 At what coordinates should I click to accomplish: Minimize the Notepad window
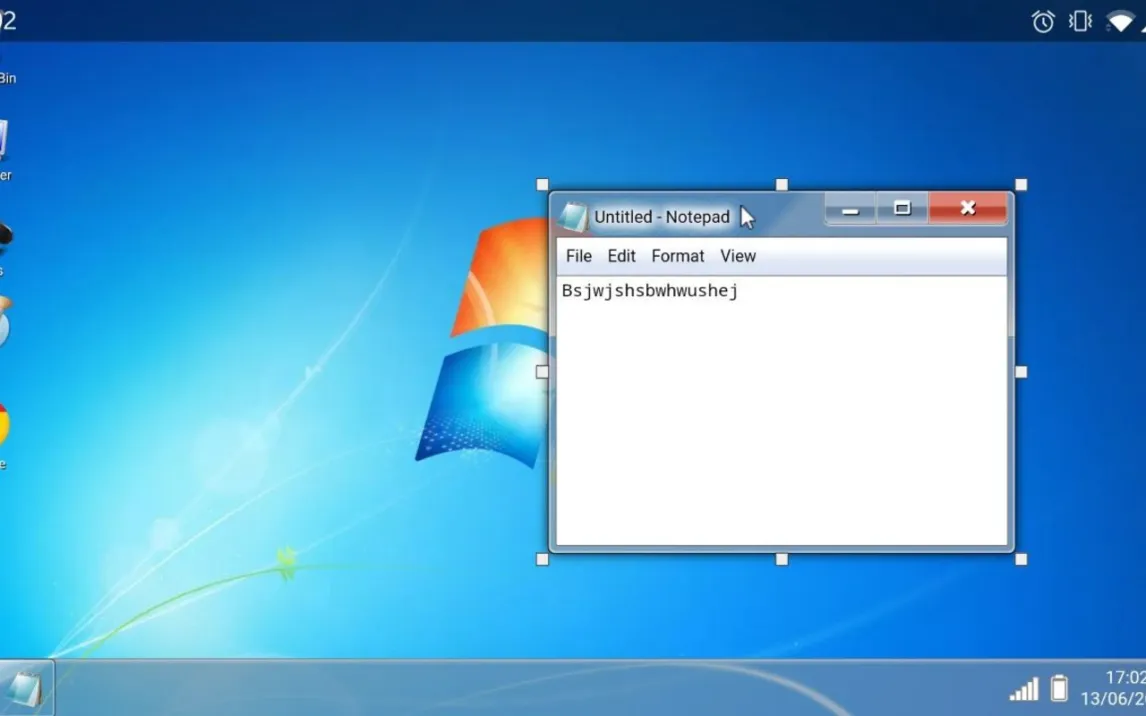click(x=851, y=209)
